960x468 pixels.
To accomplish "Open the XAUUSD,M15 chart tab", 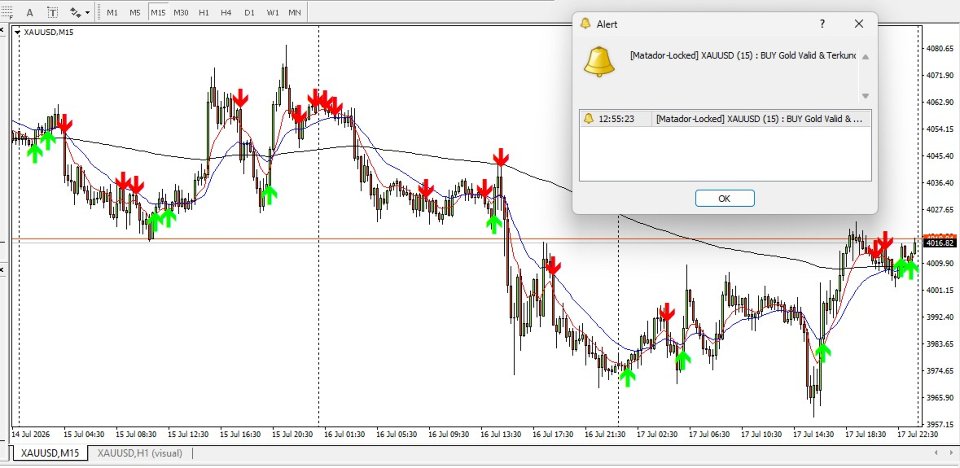I will (49, 453).
